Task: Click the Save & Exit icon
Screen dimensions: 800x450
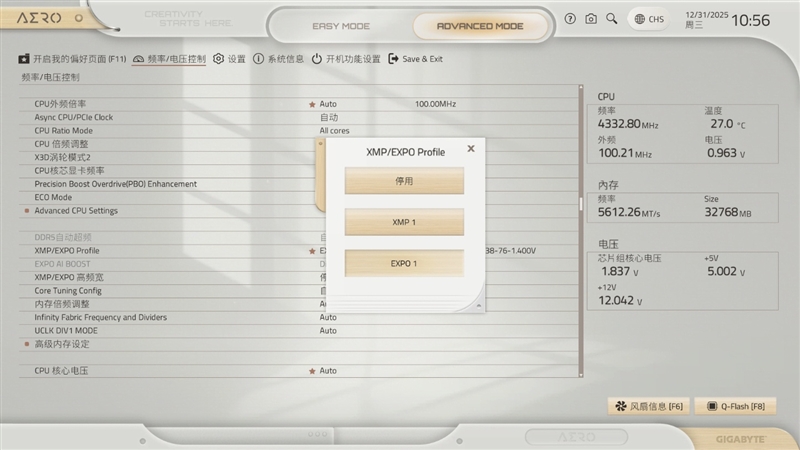Action: point(393,59)
